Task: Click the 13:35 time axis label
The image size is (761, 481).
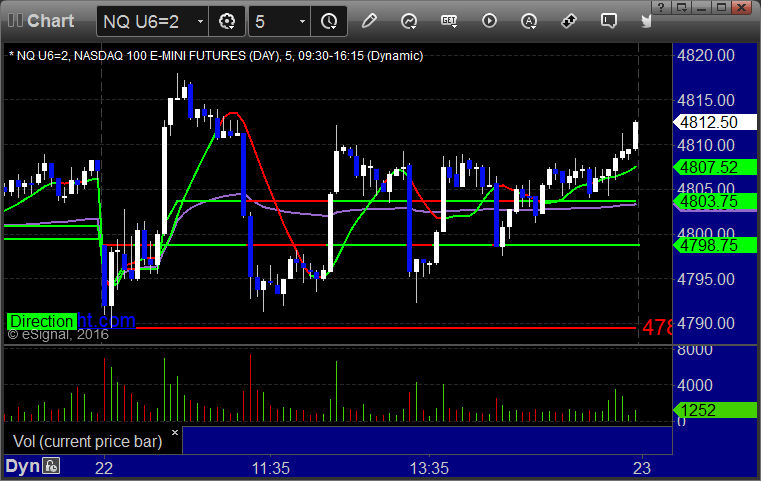Action: pyautogui.click(x=429, y=468)
